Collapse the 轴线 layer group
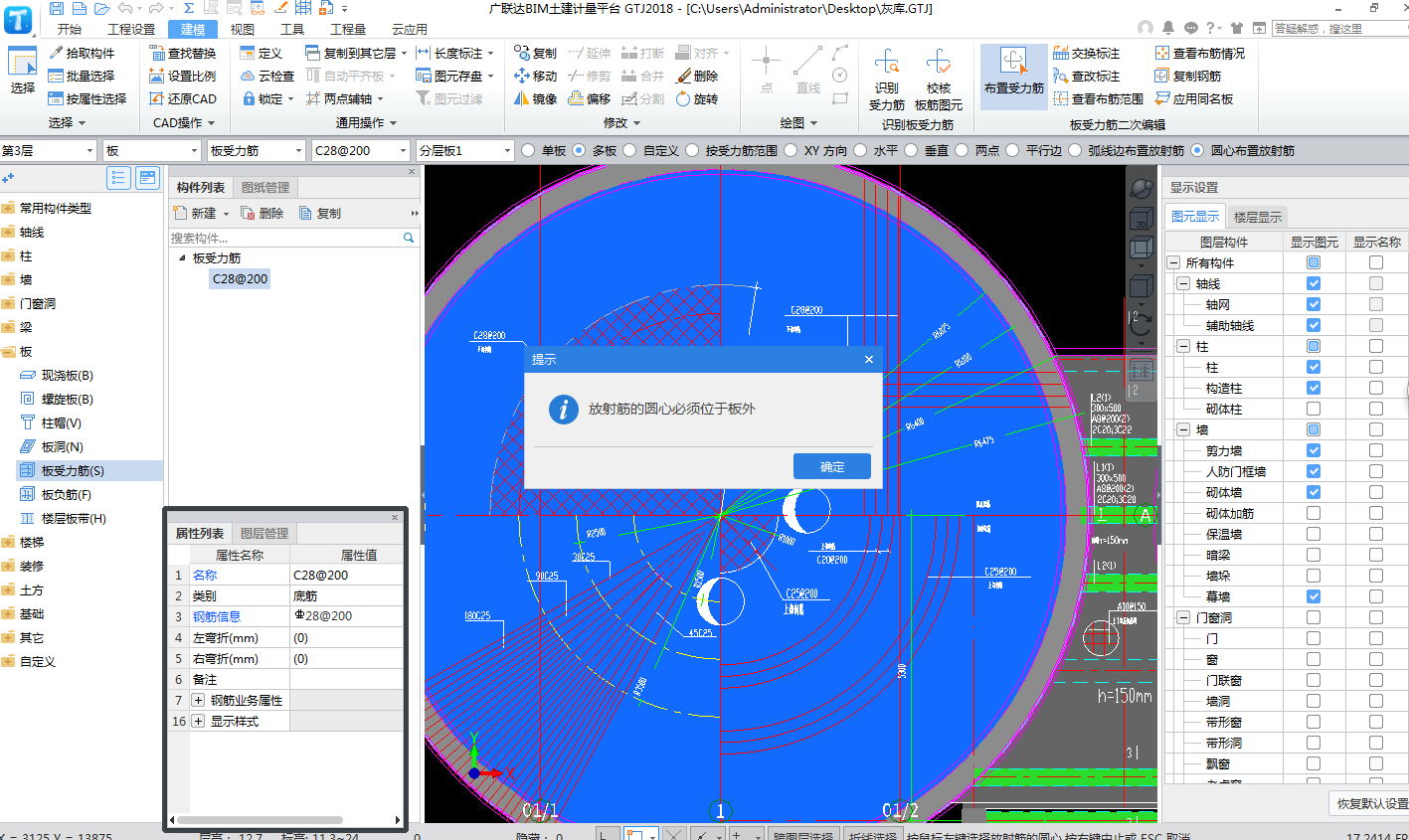1409x840 pixels. pos(1183,283)
